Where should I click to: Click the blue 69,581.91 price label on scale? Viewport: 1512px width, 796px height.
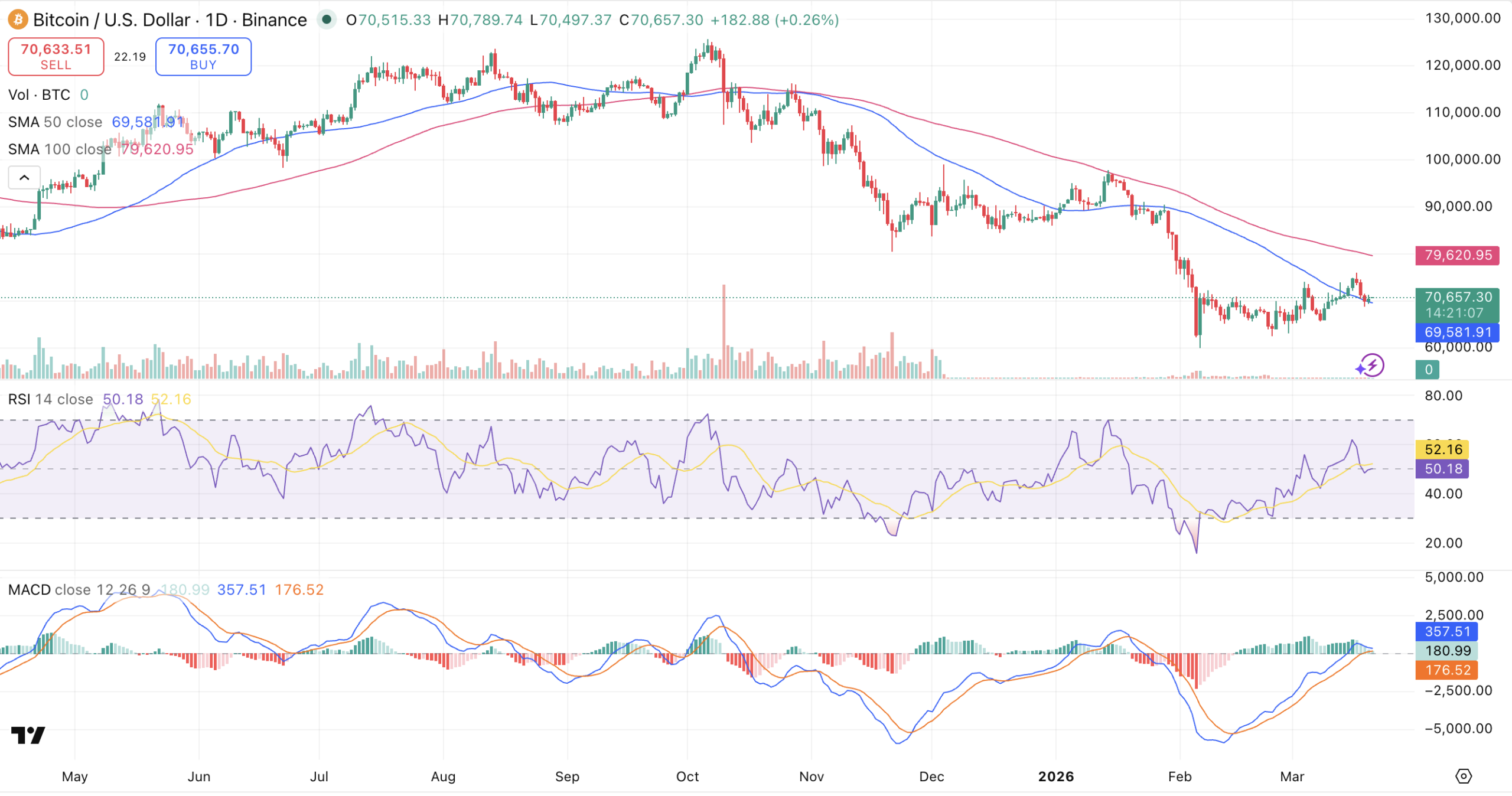(x=1458, y=332)
